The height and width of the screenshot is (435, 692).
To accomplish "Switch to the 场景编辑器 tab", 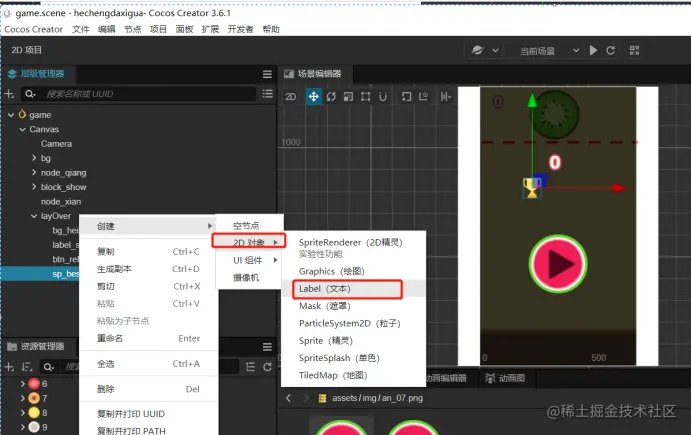I will point(313,74).
